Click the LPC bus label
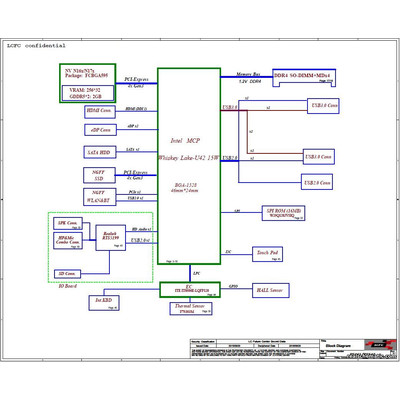The height and width of the screenshot is (400, 400). pos(197,273)
